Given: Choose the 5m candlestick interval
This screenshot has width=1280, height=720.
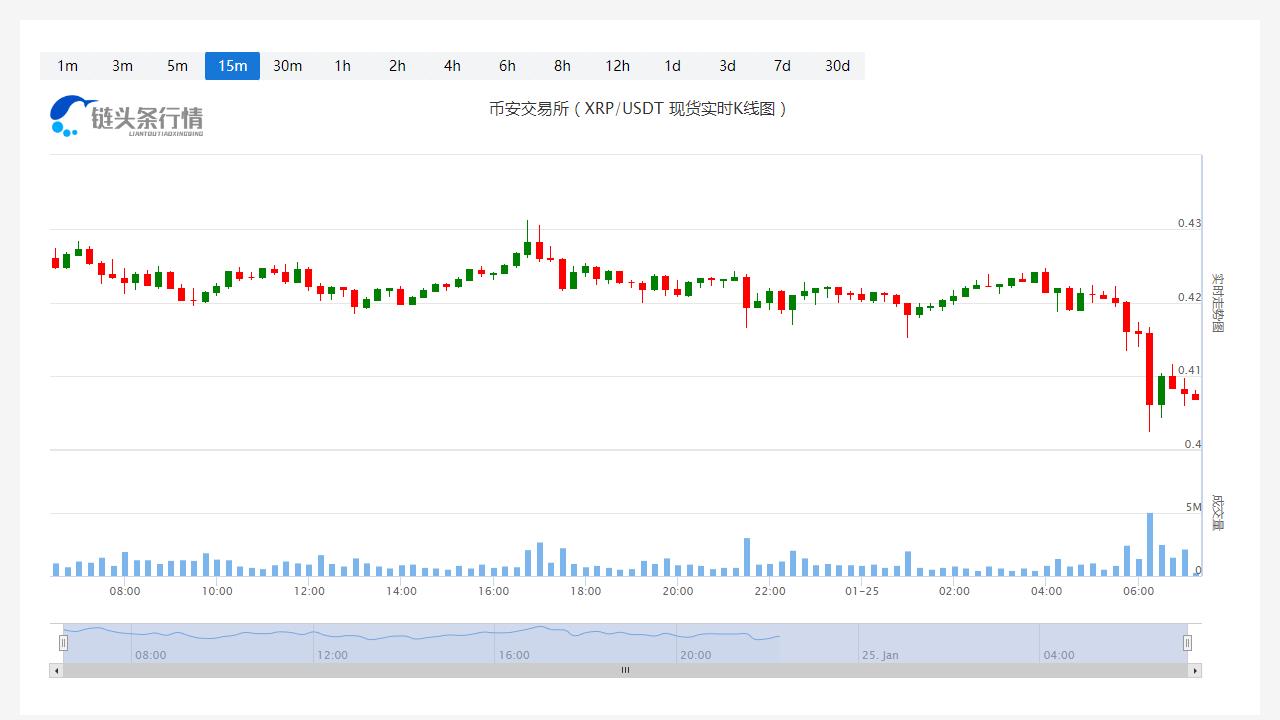Looking at the screenshot, I should tap(177, 66).
